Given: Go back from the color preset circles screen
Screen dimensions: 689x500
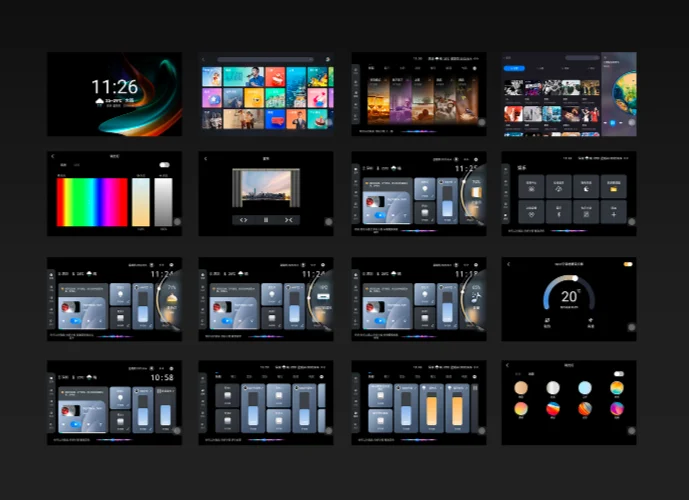Looking at the screenshot, I should coord(507,365).
